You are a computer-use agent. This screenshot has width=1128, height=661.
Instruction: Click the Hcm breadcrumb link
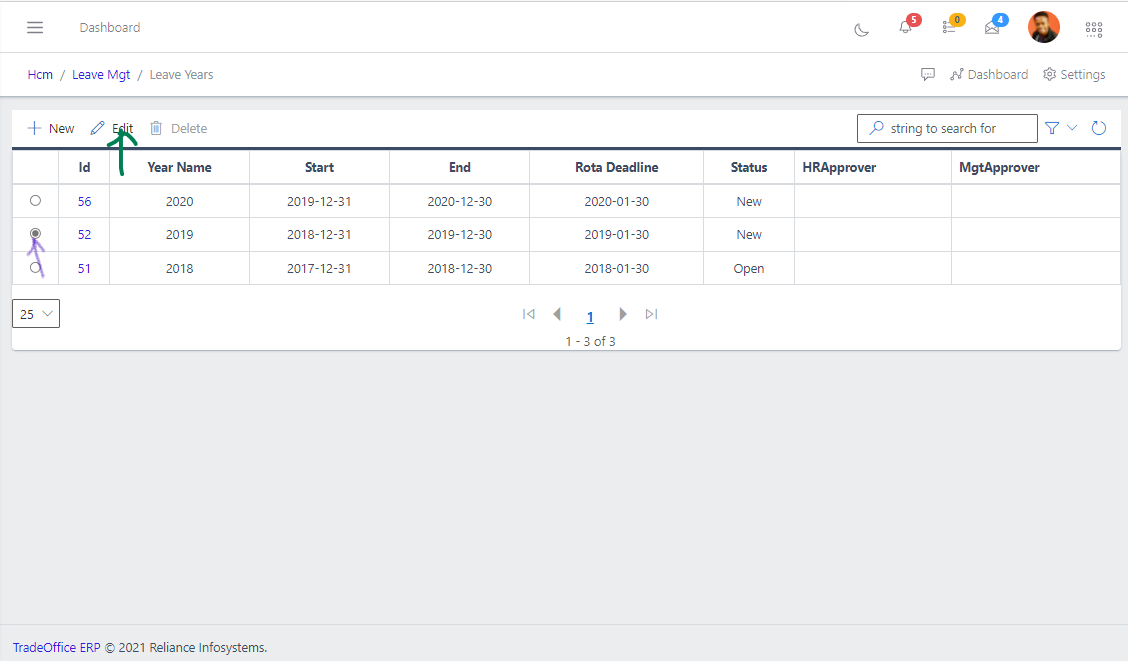pos(40,75)
